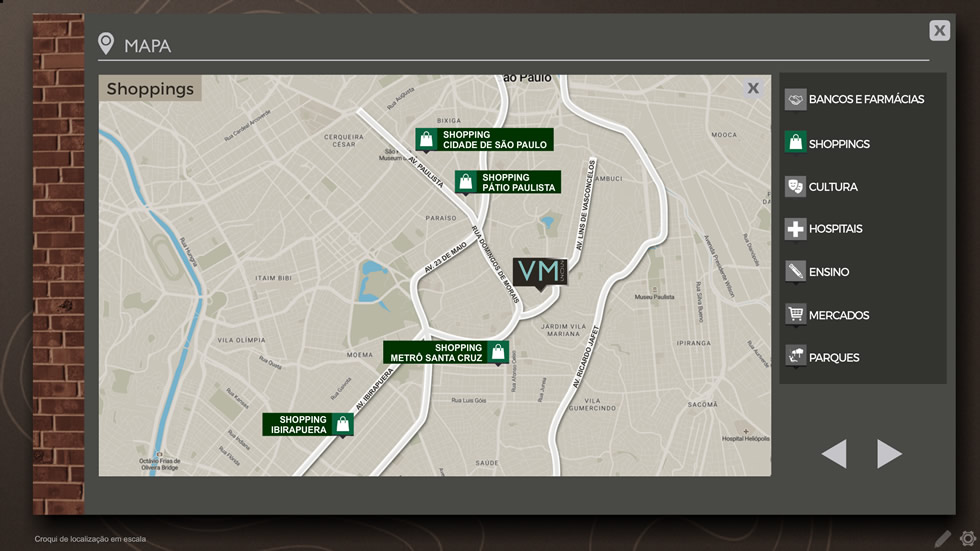Click the Ensino pencil icon

[x=795, y=272]
